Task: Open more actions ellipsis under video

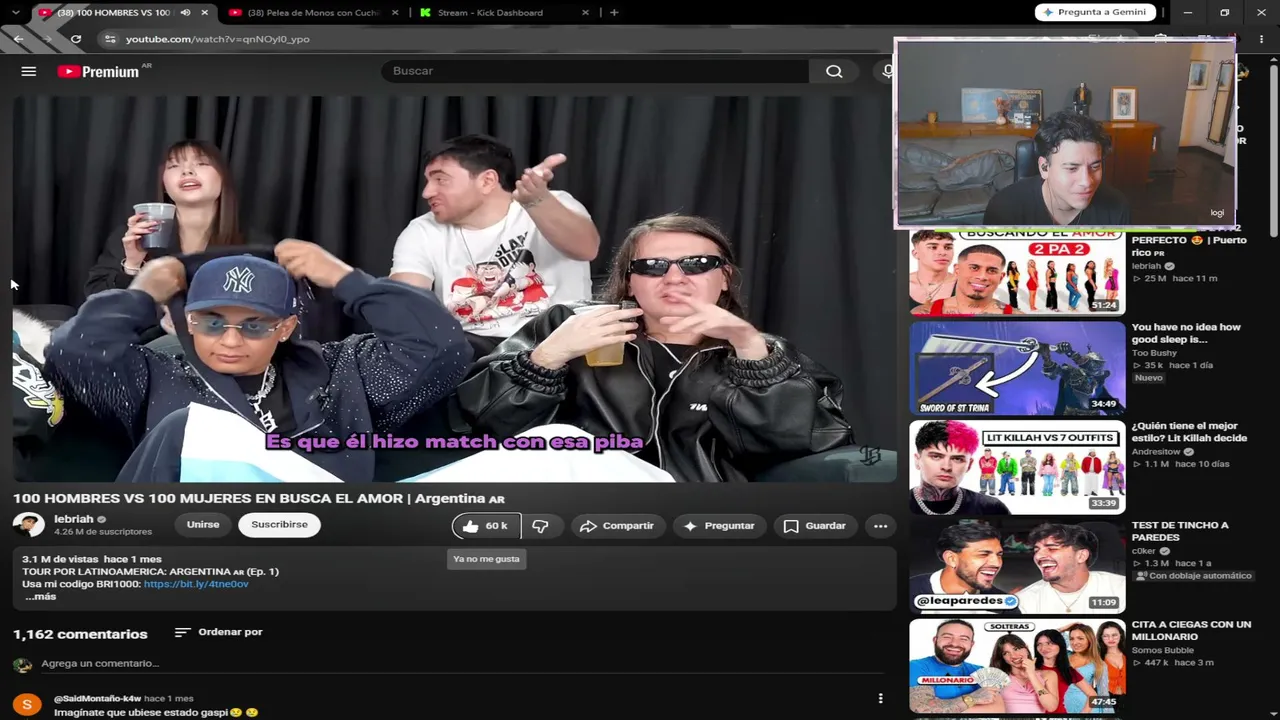Action: tap(880, 526)
